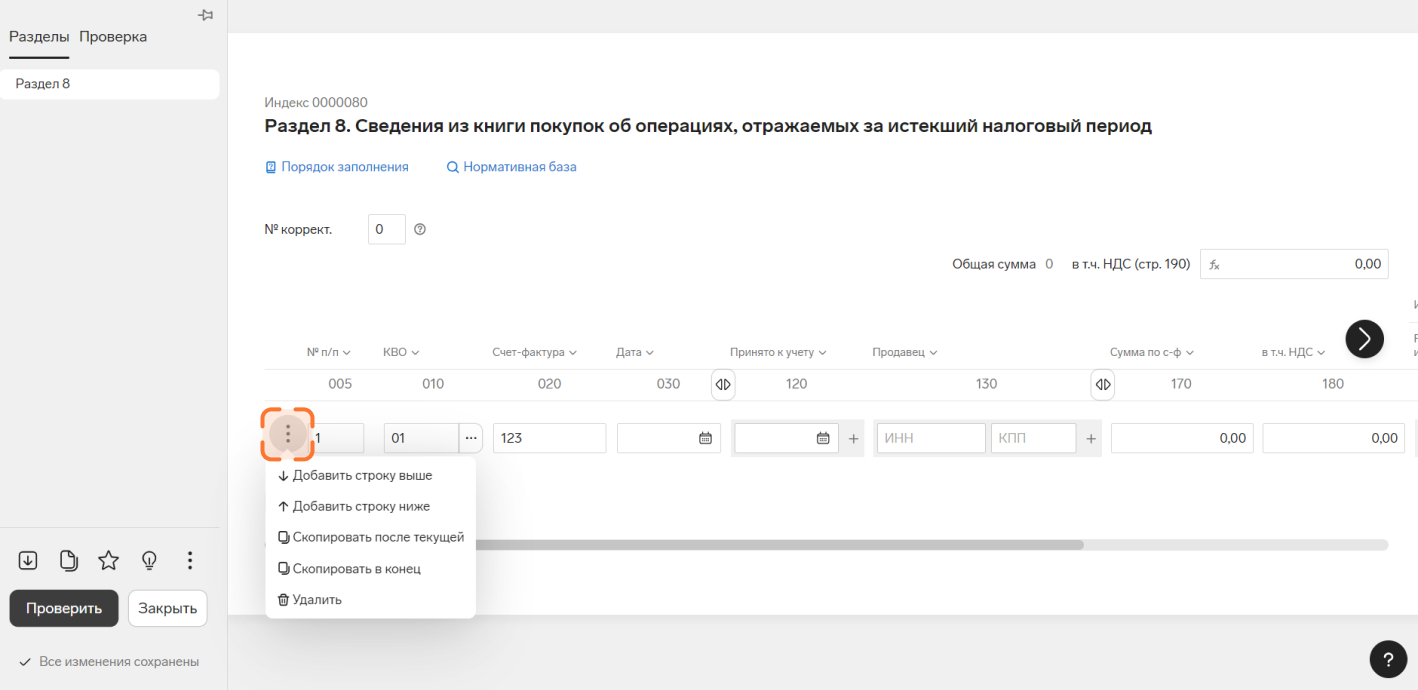This screenshot has width=1418, height=690.
Task: Add another Продавец with the plus icon
Action: (x=1091, y=438)
